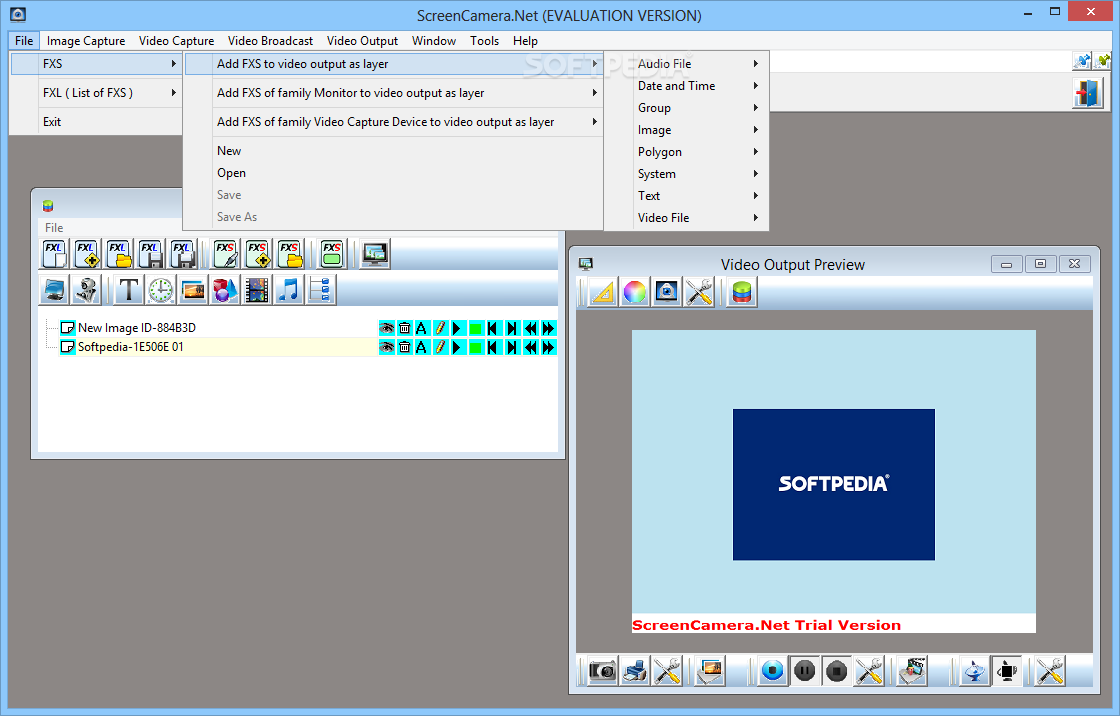Add a Polygon shapes layer
Viewport: 1120px width, 716px height.
(225, 290)
